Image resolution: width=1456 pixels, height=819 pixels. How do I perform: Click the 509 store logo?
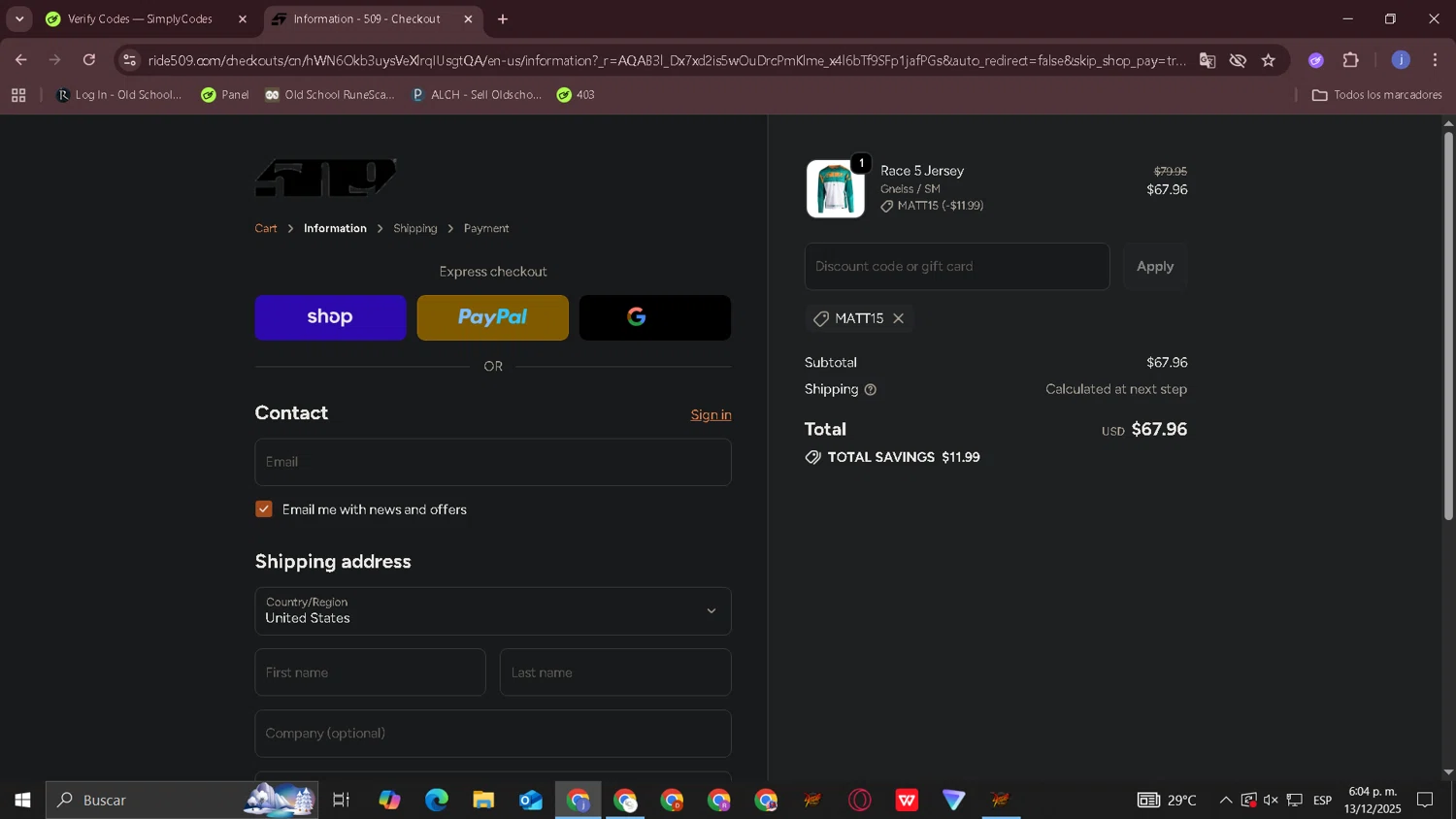(325, 178)
